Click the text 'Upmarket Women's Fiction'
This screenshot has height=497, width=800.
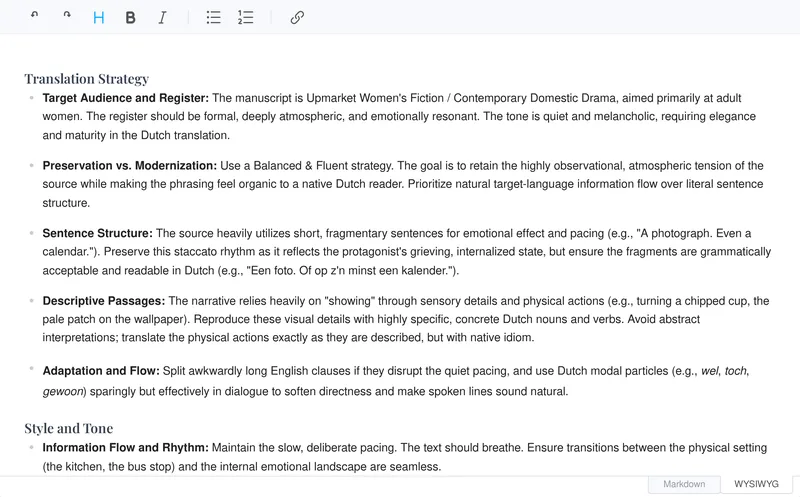click(375, 98)
